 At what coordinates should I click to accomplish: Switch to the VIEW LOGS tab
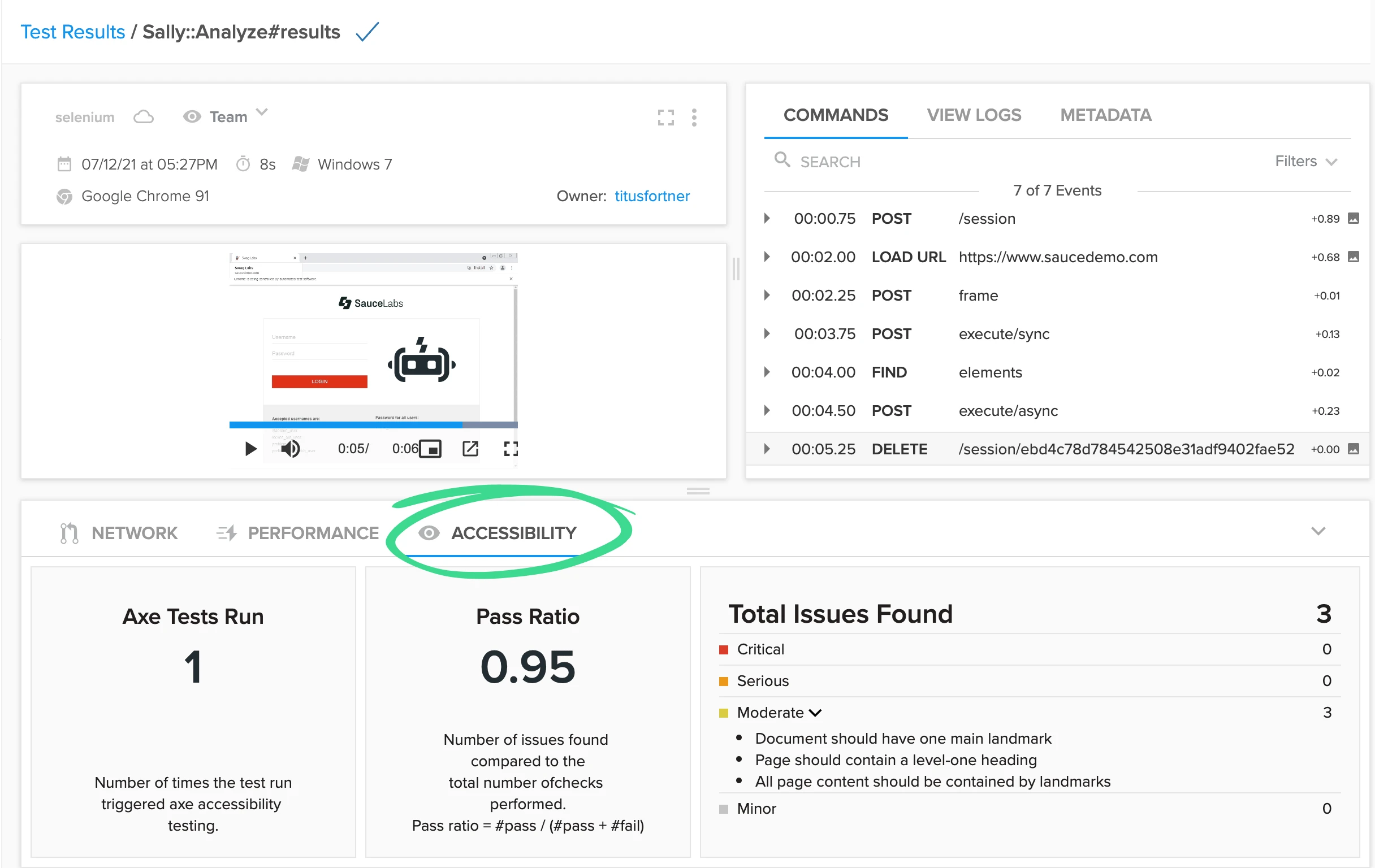tap(974, 115)
